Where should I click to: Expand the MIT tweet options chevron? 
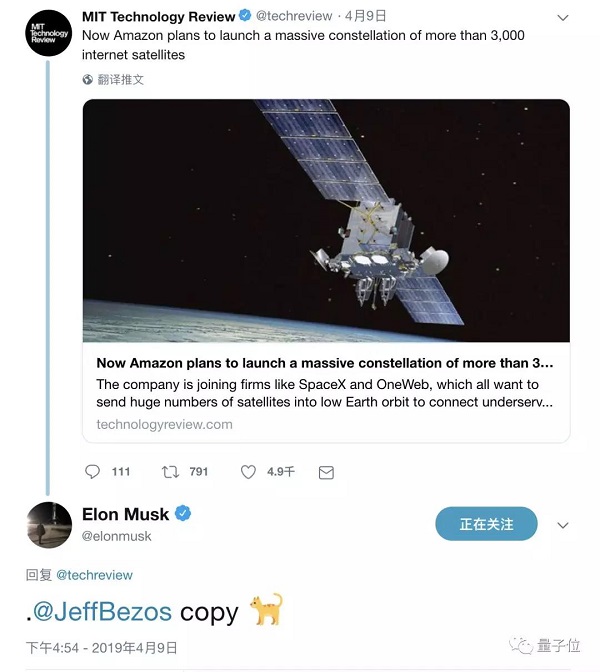(563, 17)
